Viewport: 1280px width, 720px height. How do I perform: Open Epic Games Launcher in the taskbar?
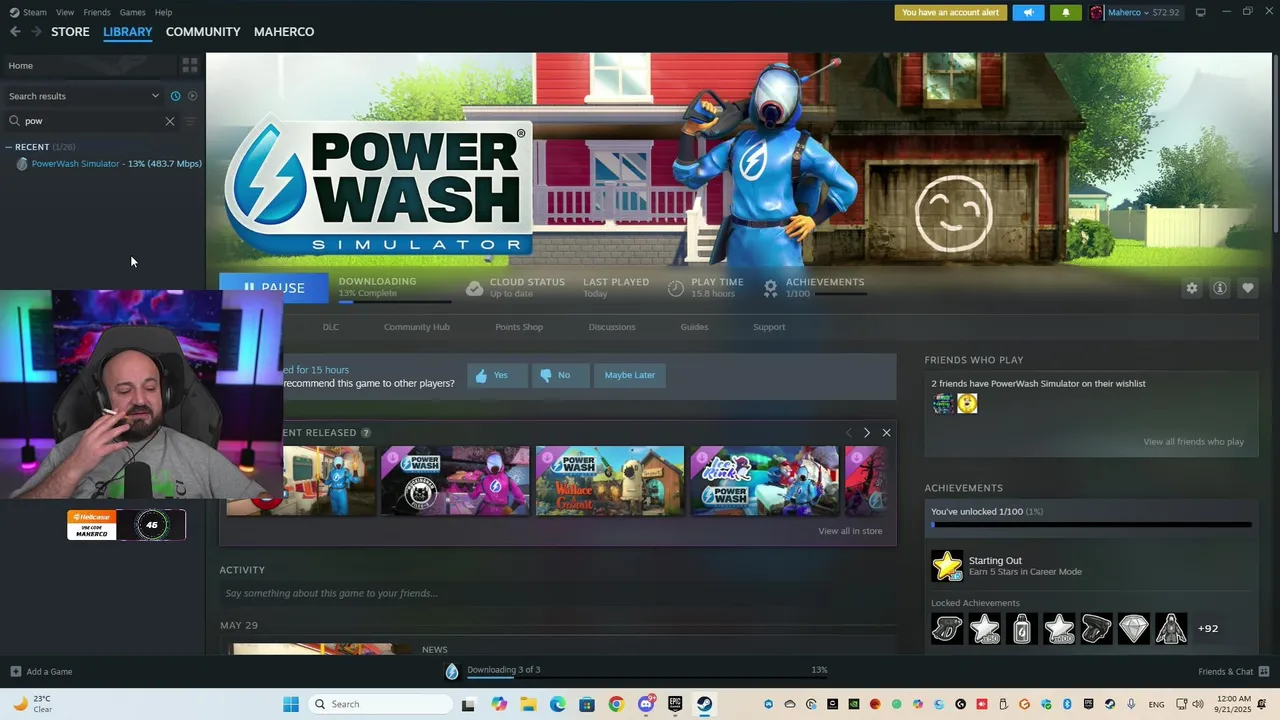click(x=675, y=704)
